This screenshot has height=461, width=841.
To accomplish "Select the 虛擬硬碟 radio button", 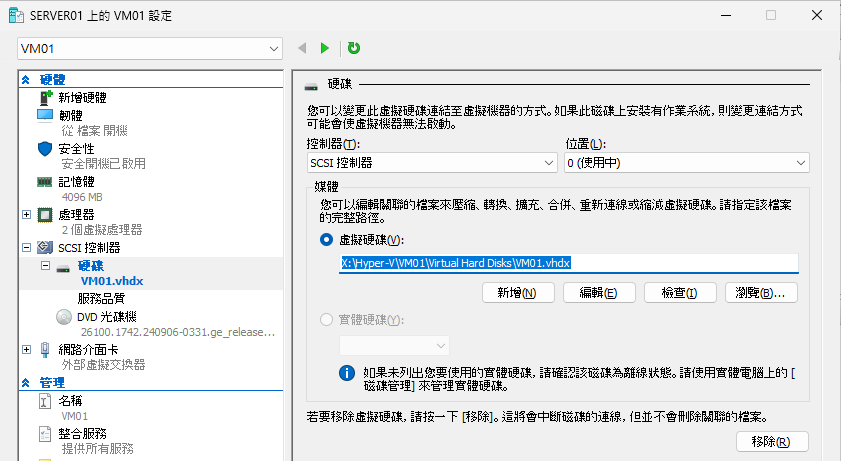I will [x=326, y=240].
